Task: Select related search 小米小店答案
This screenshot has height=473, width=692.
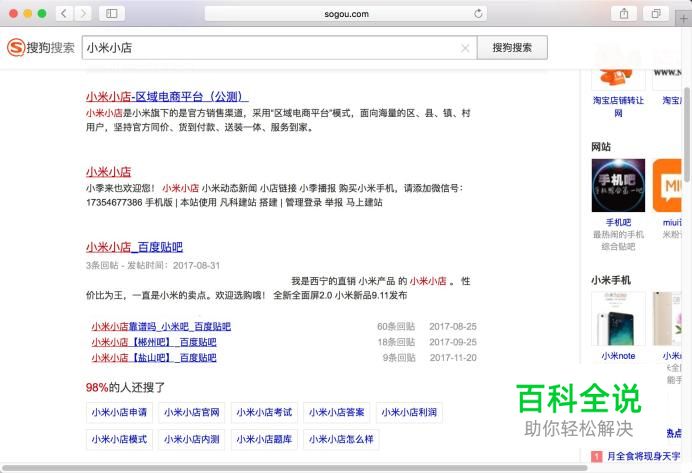Action: coord(336,413)
